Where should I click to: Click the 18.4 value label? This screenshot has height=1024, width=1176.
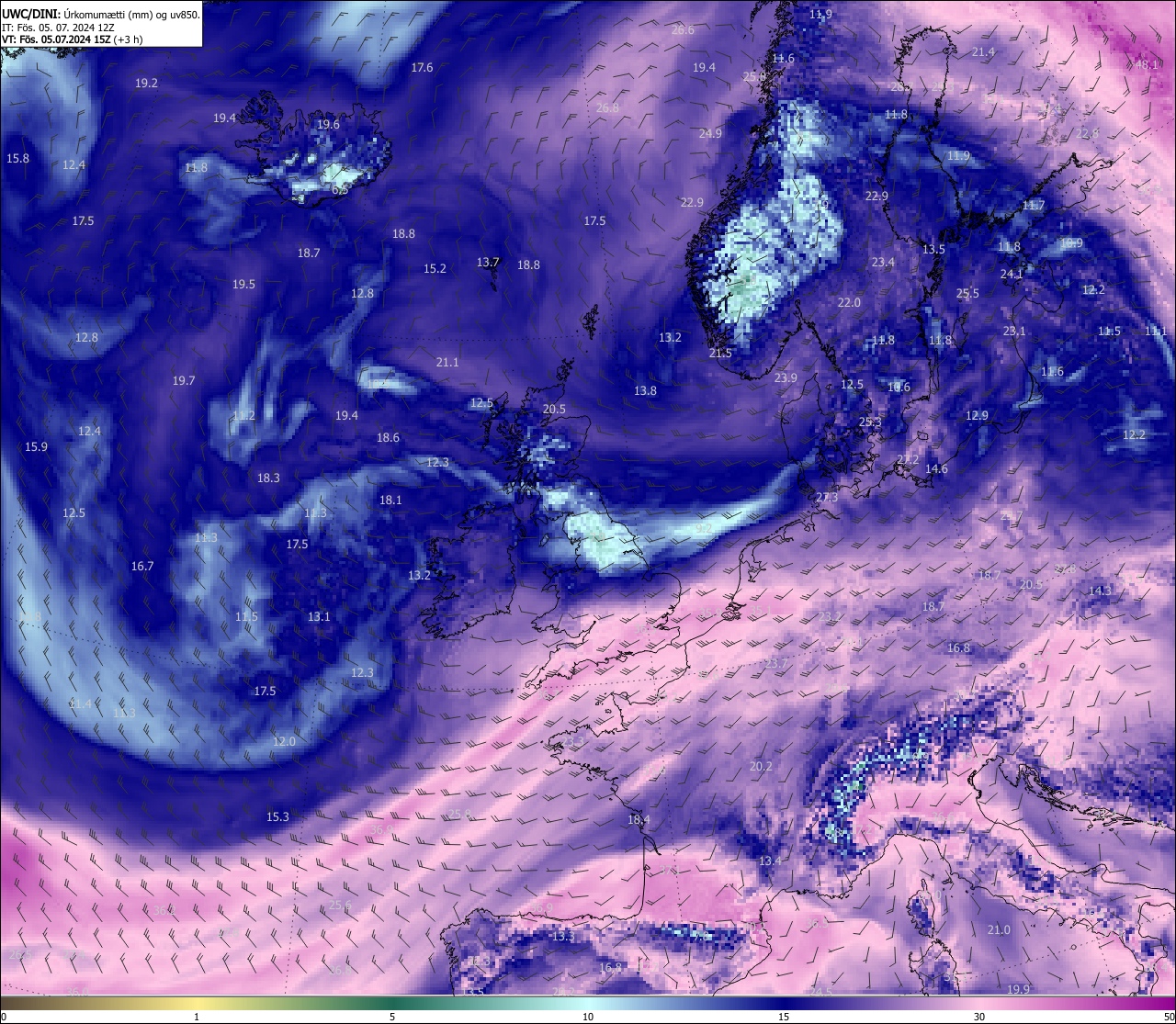coord(639,819)
